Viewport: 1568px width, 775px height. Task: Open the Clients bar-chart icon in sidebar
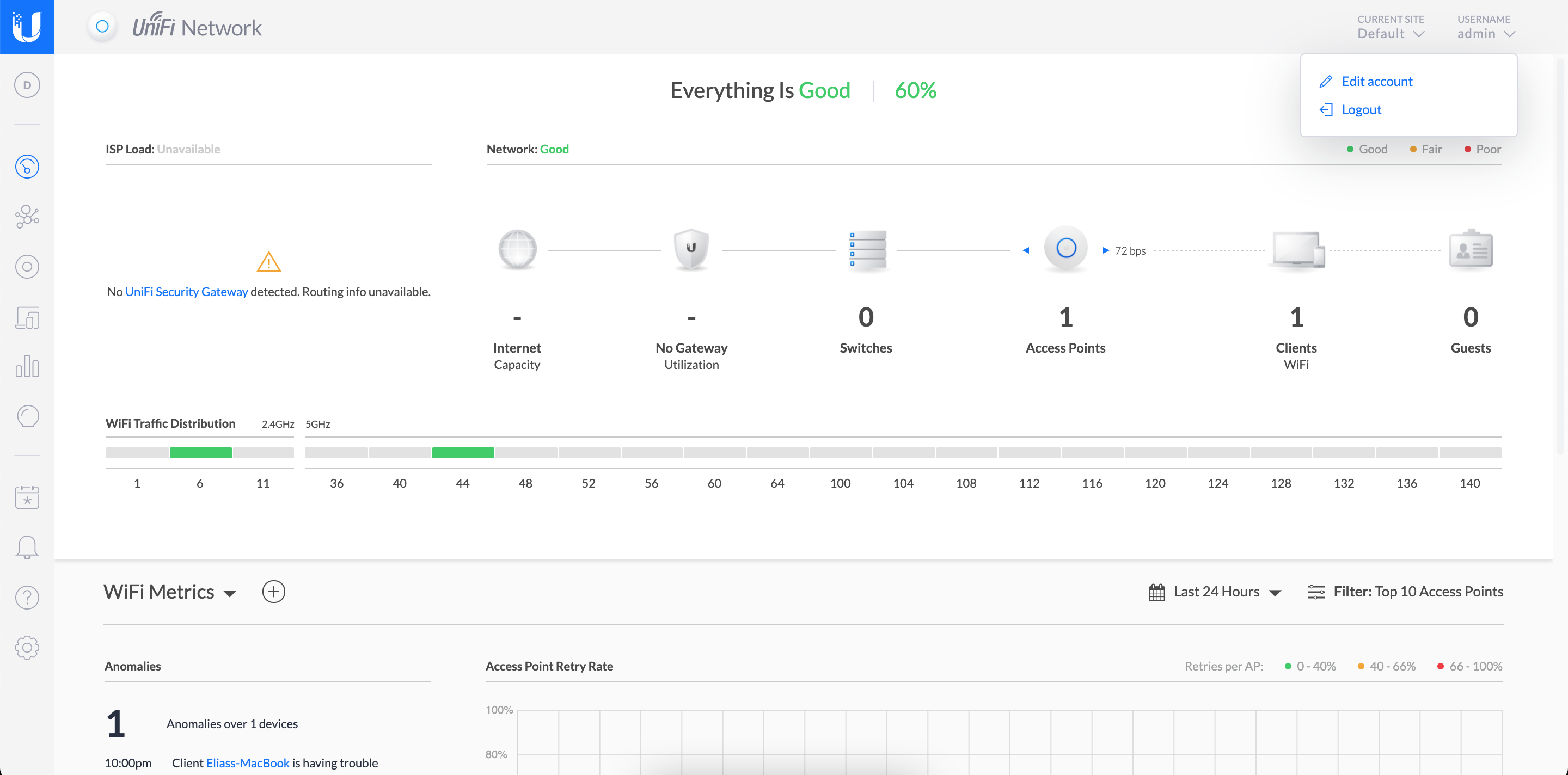pyautogui.click(x=27, y=366)
